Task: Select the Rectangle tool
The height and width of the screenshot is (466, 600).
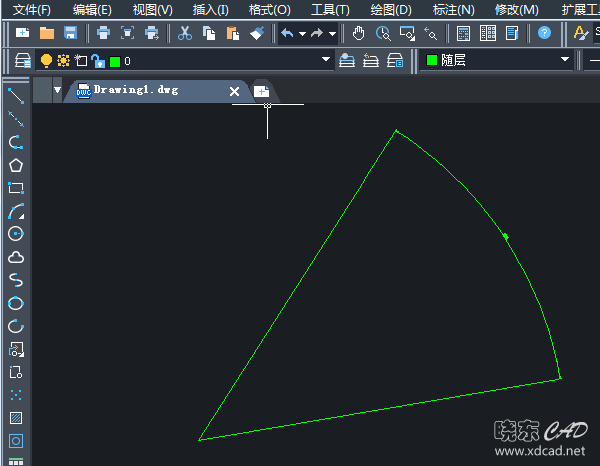Action: point(16,188)
